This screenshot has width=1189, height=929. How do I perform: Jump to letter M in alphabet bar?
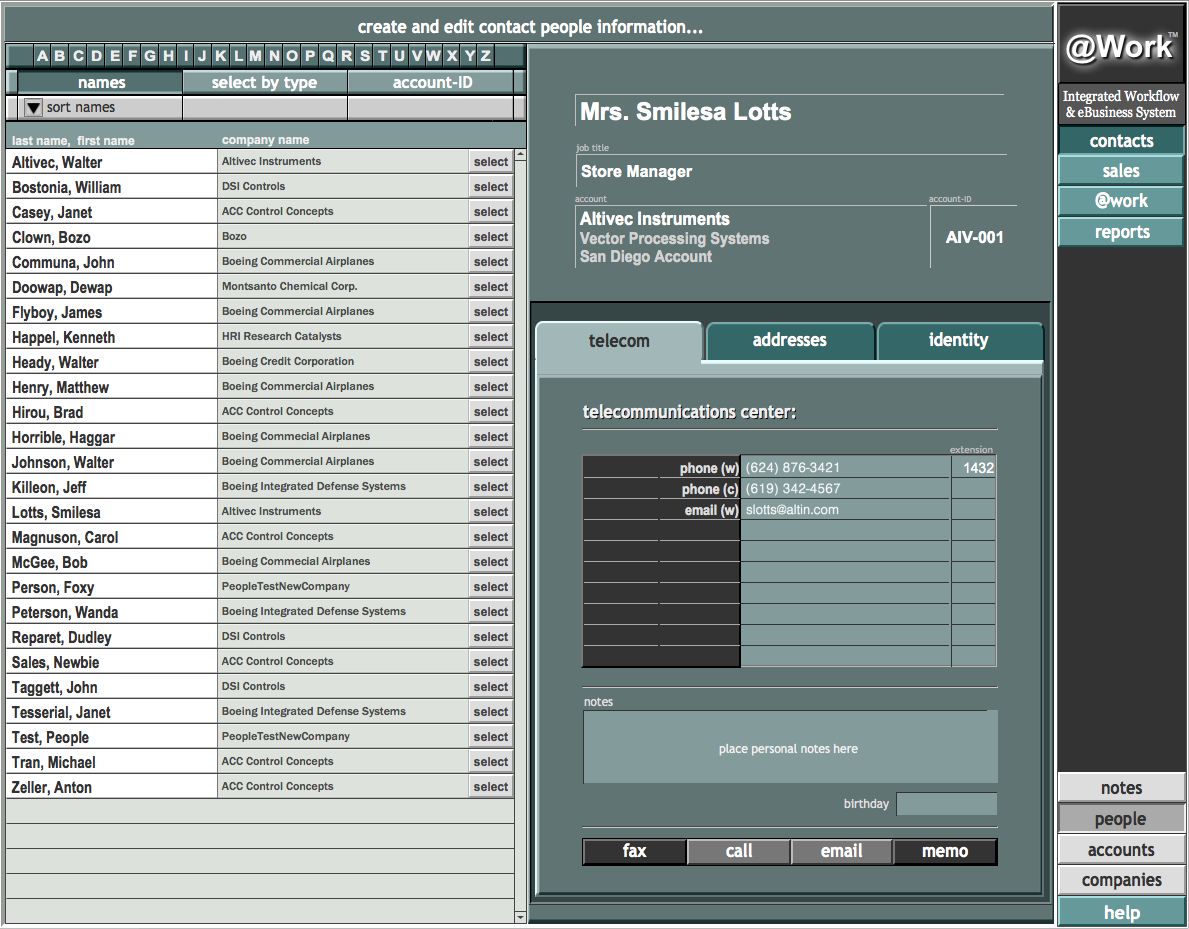[256, 56]
